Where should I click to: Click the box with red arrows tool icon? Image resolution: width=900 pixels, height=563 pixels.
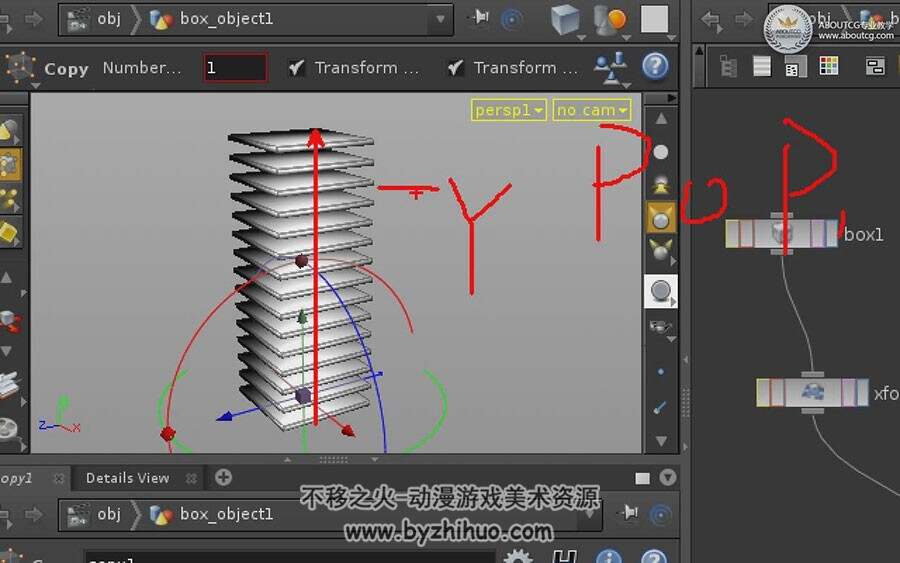[10, 321]
